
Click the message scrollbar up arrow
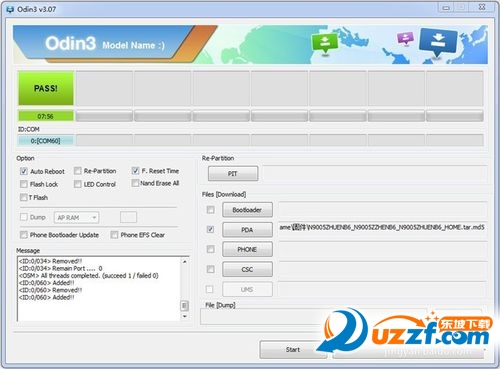pos(184,262)
